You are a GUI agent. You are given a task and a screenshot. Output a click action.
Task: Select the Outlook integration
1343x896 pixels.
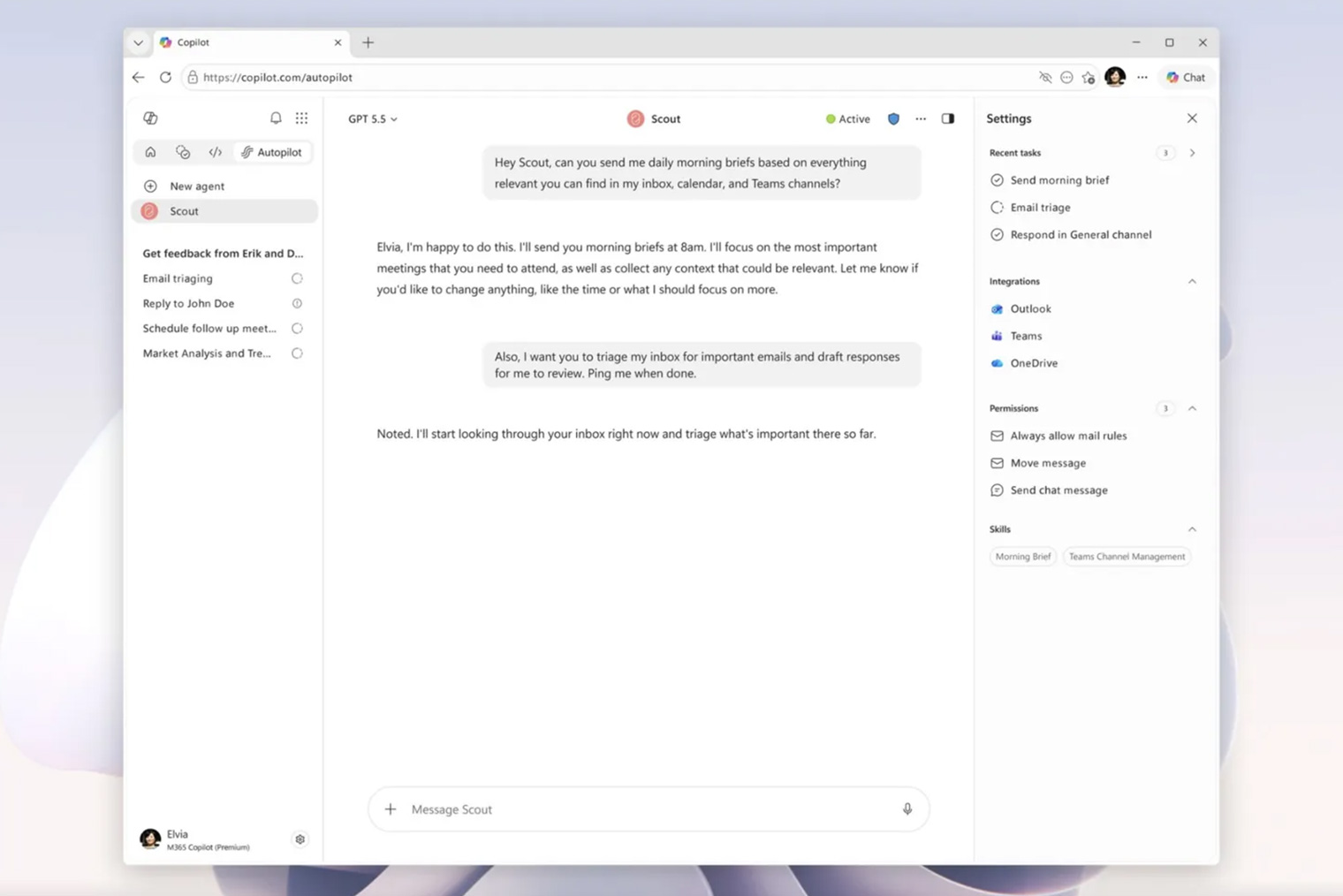(x=1021, y=309)
